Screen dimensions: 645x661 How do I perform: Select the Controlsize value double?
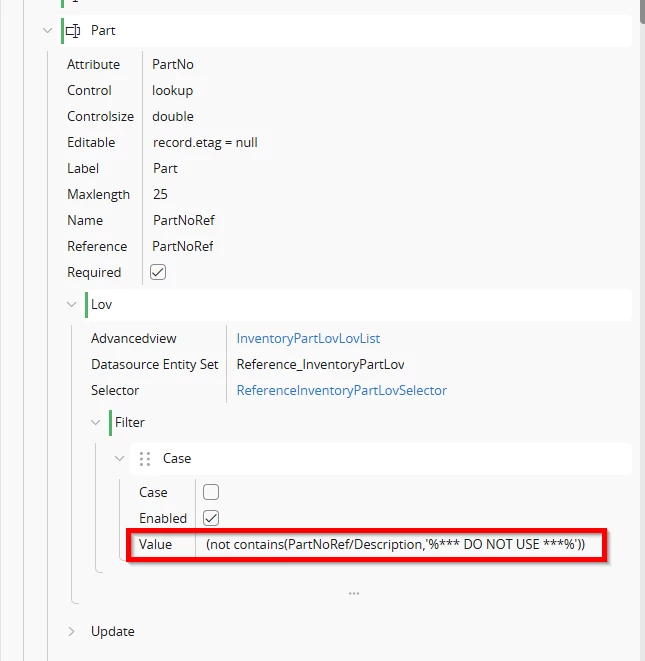pos(173,116)
